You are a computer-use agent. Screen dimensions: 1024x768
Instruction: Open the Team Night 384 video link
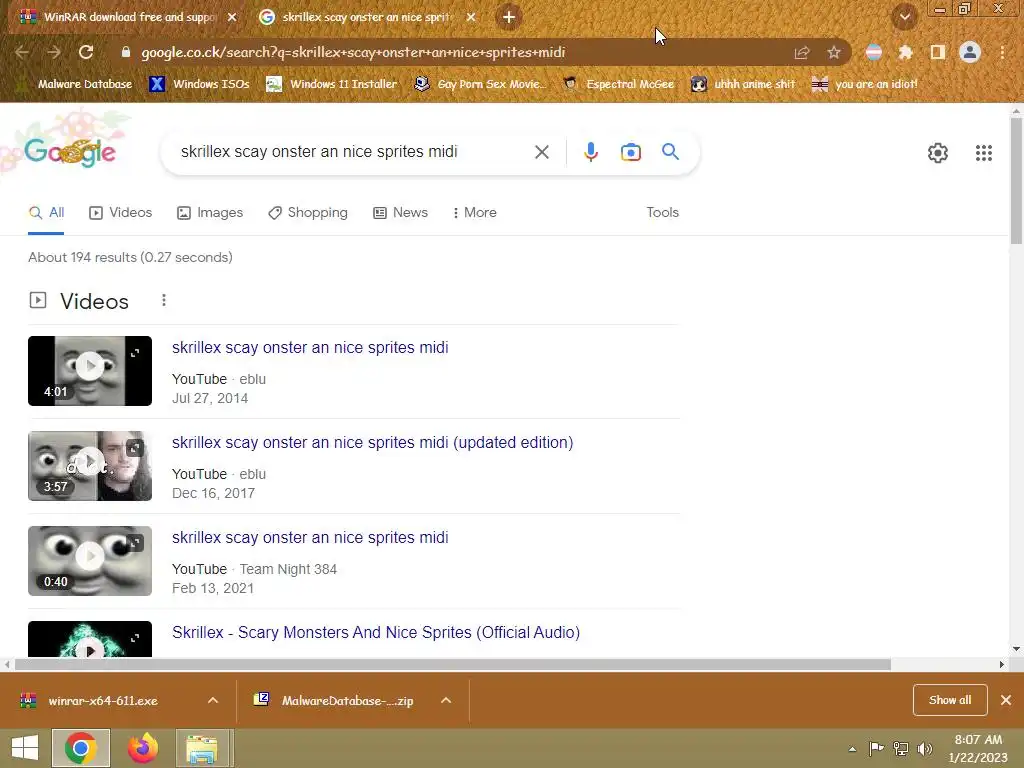tap(310, 537)
